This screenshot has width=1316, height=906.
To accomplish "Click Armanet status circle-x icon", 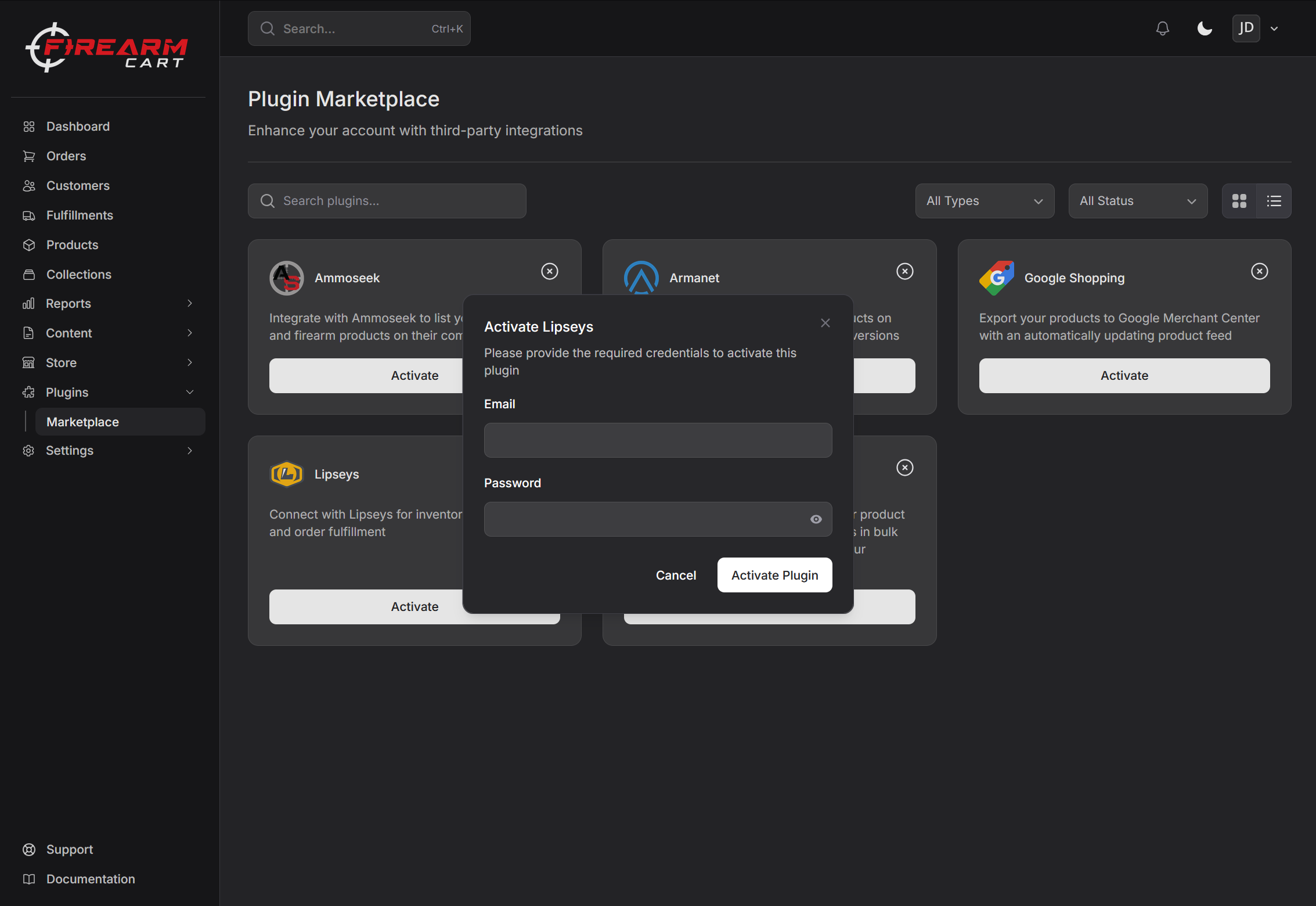I will click(905, 271).
